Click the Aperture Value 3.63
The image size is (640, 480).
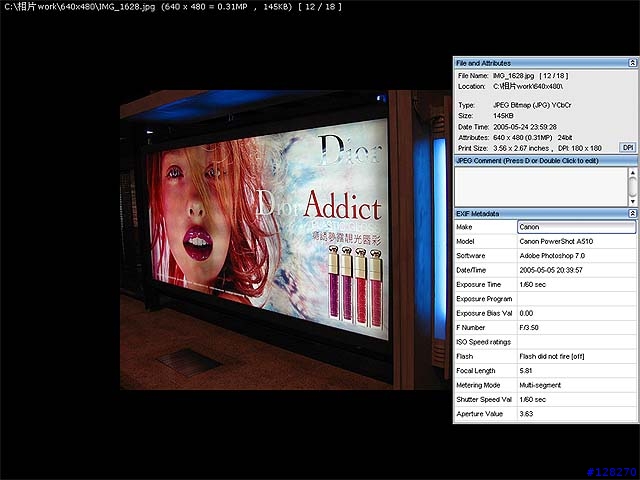click(x=526, y=413)
